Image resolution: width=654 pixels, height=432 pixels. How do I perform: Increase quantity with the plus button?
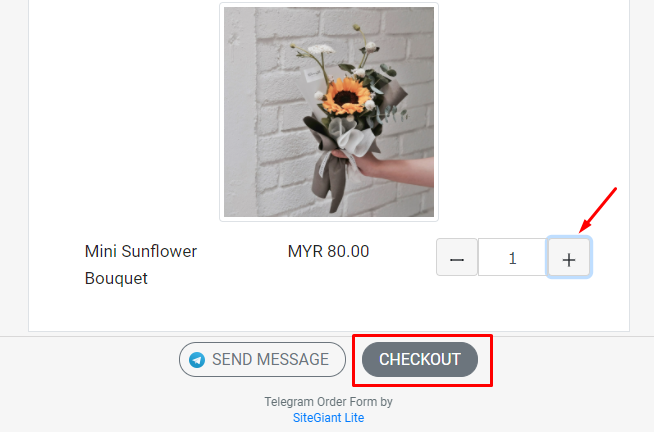[x=568, y=258]
